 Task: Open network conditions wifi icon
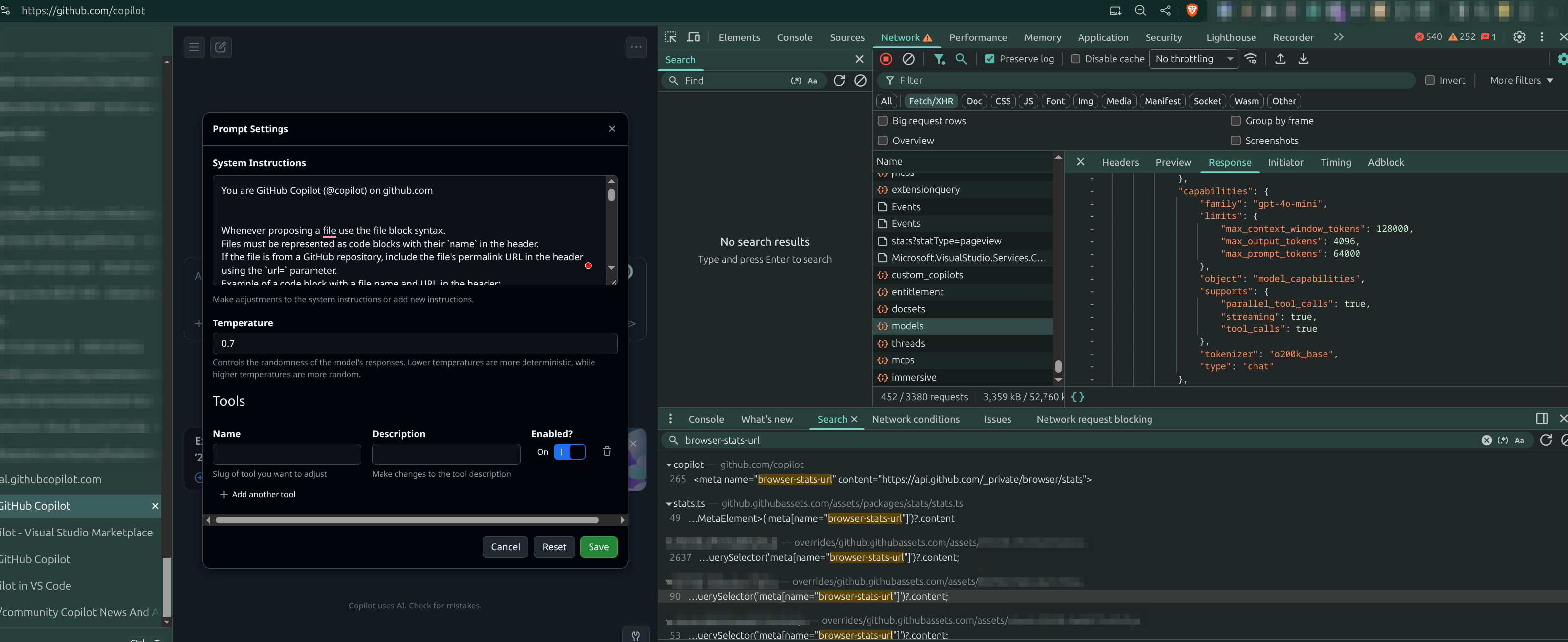point(1251,59)
